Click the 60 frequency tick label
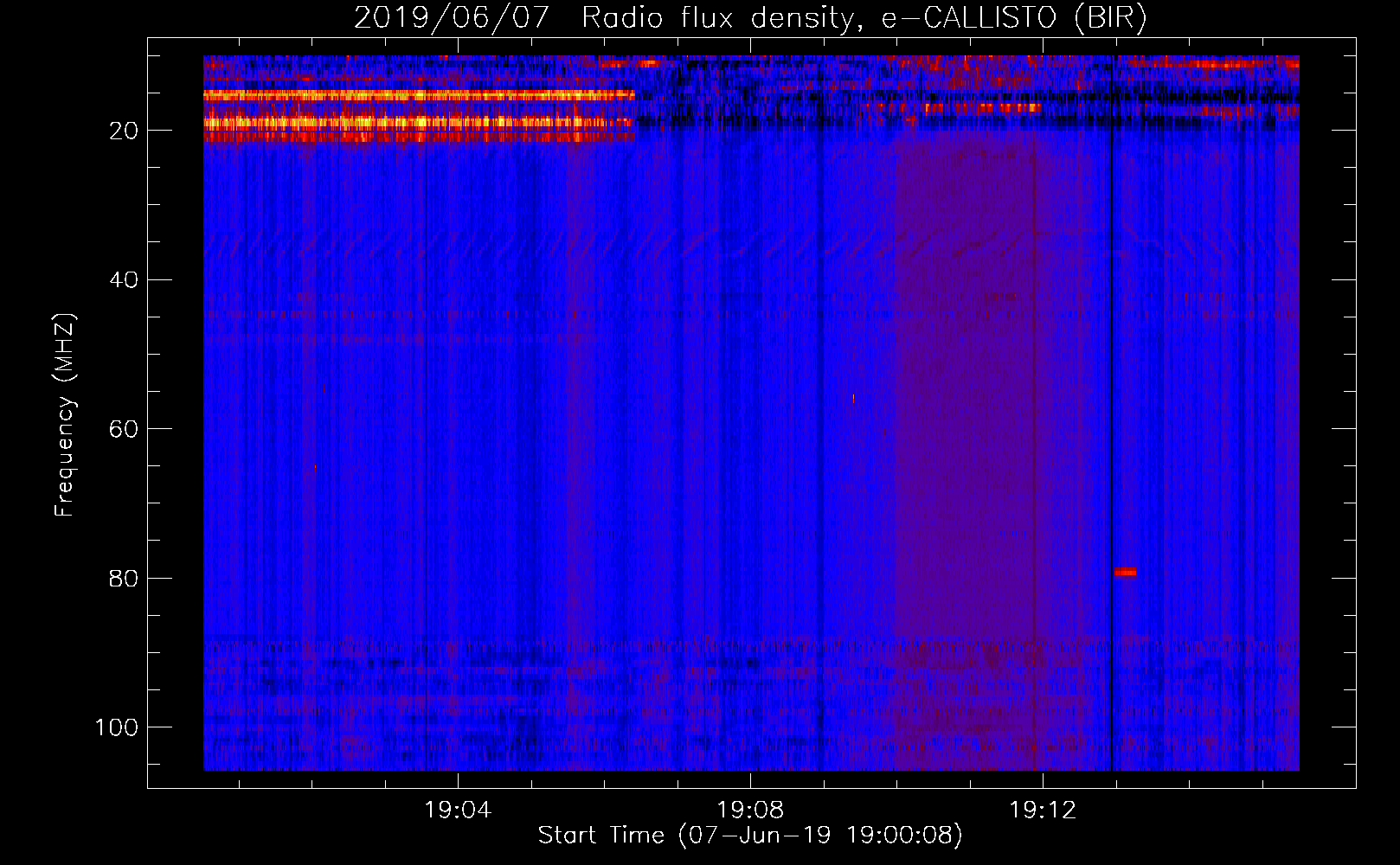 pyautogui.click(x=125, y=429)
